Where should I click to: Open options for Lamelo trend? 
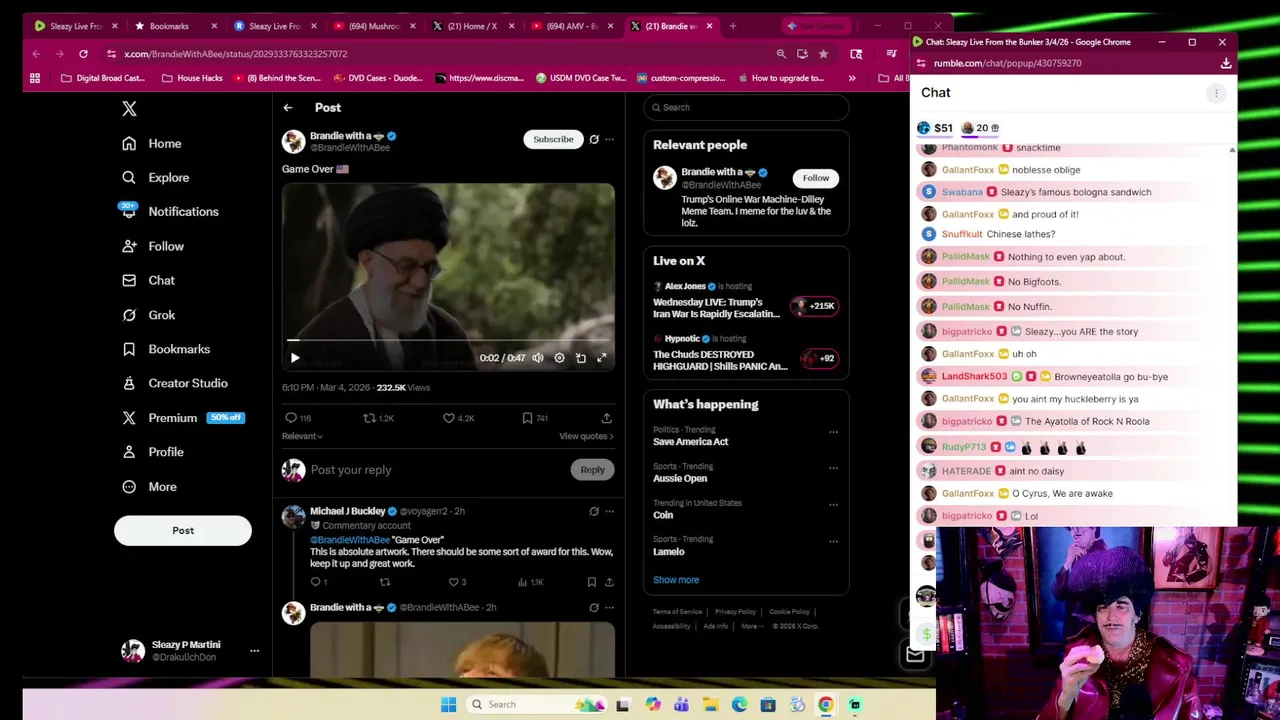pyautogui.click(x=833, y=541)
